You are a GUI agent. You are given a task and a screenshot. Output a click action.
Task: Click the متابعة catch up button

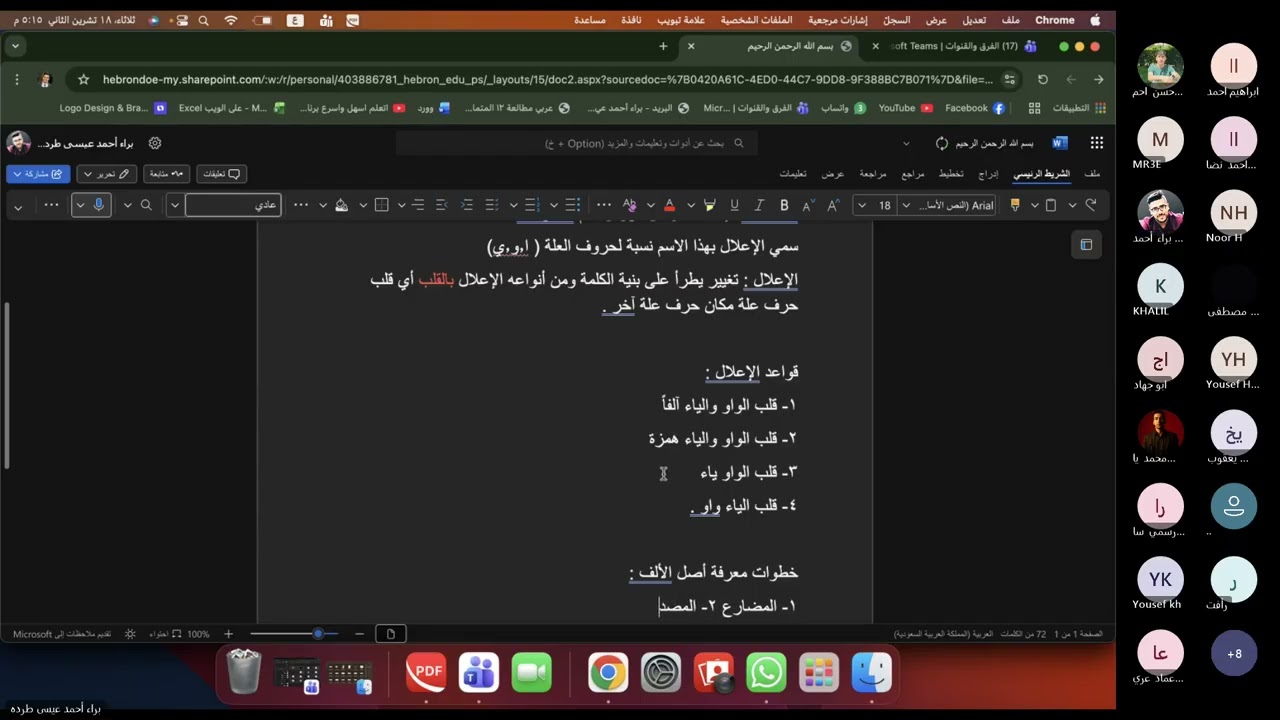167,174
